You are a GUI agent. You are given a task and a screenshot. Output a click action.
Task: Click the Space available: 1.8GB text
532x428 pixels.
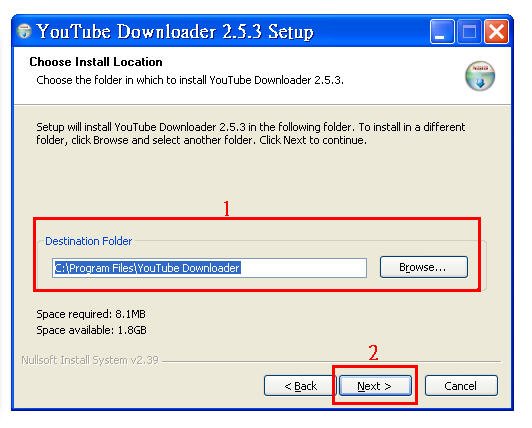[x=91, y=330]
